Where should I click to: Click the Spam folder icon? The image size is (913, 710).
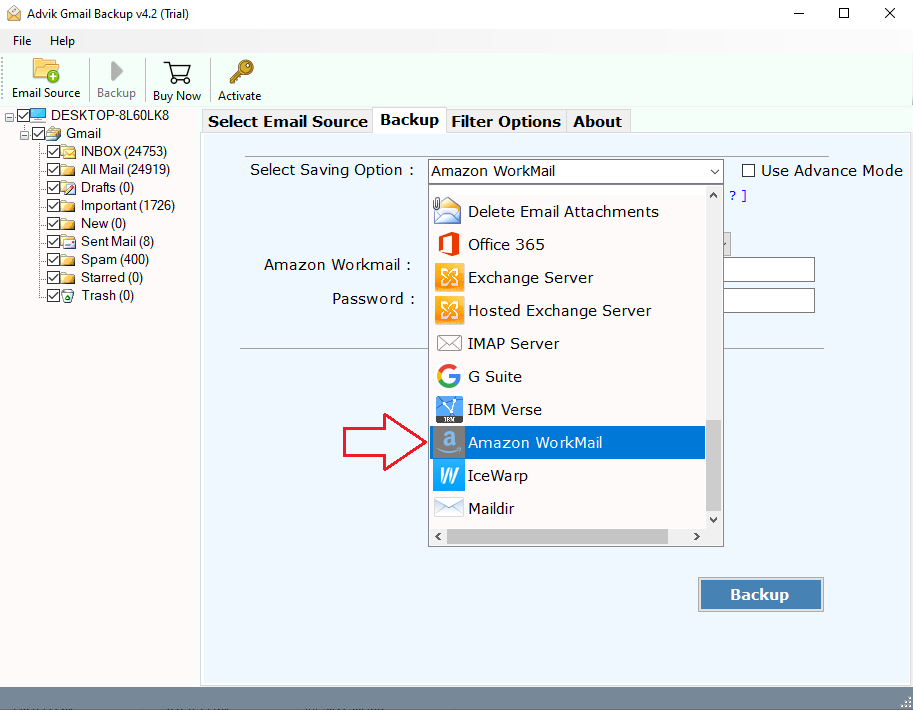69,260
